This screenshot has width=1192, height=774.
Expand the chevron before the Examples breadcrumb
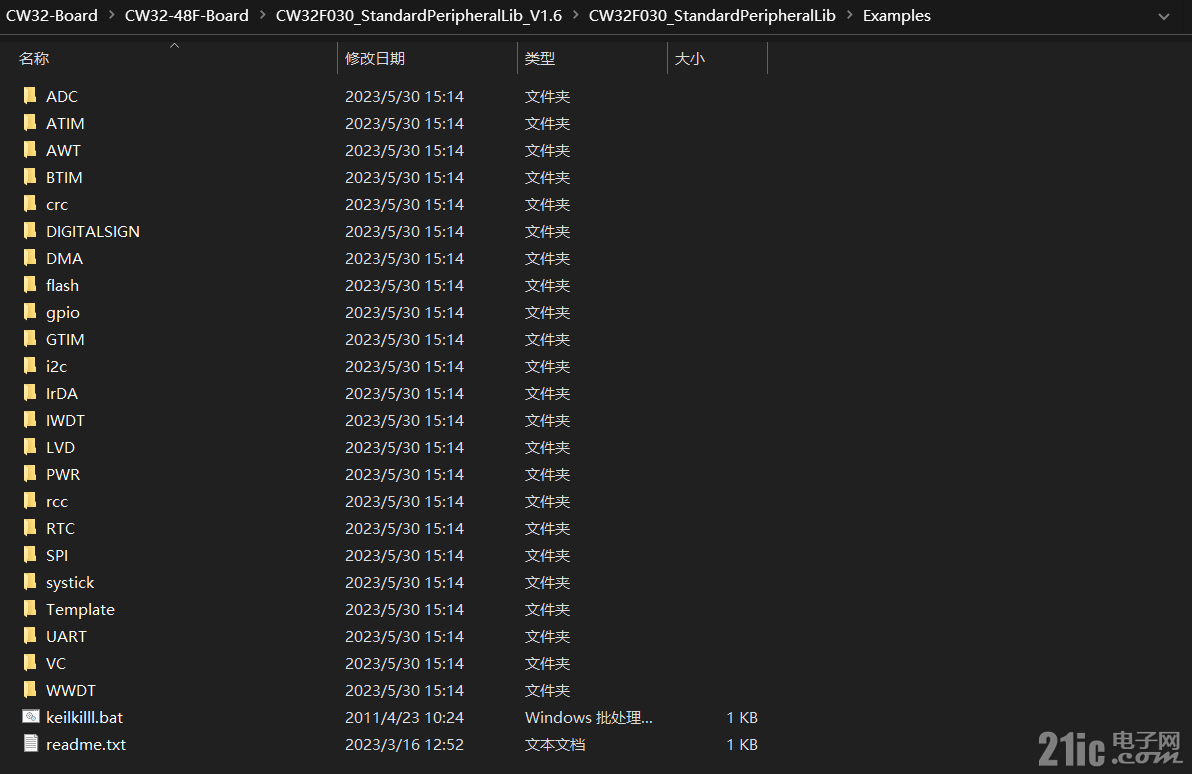(849, 15)
